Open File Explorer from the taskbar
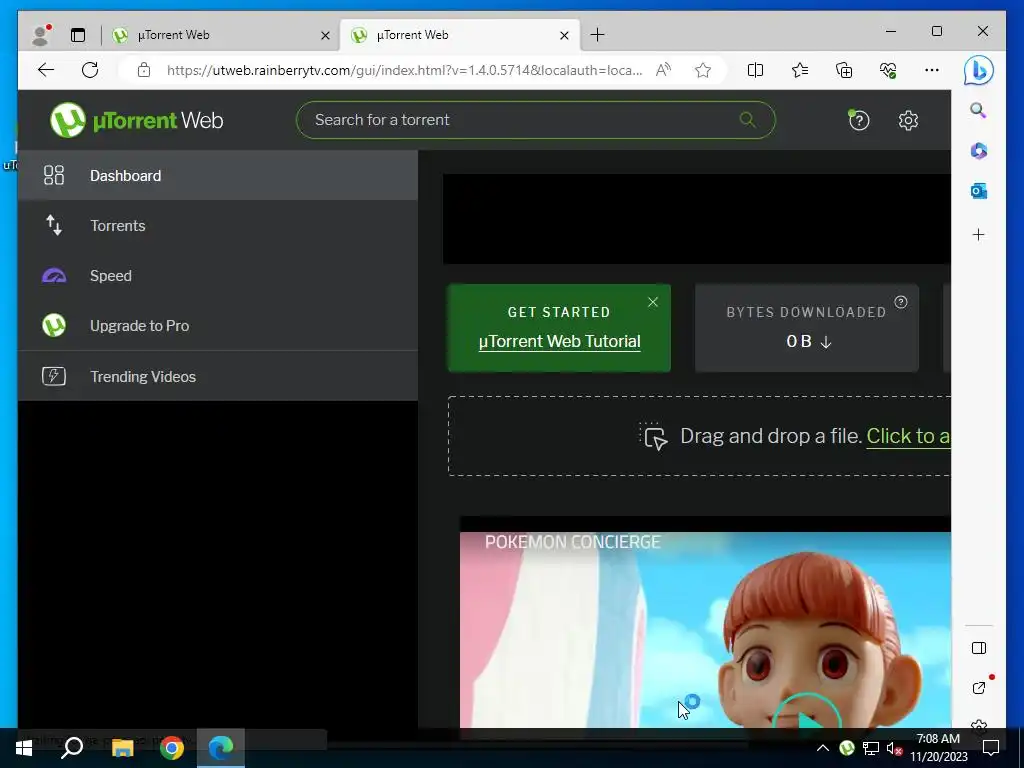Image resolution: width=1024 pixels, height=768 pixels. pyautogui.click(x=122, y=748)
